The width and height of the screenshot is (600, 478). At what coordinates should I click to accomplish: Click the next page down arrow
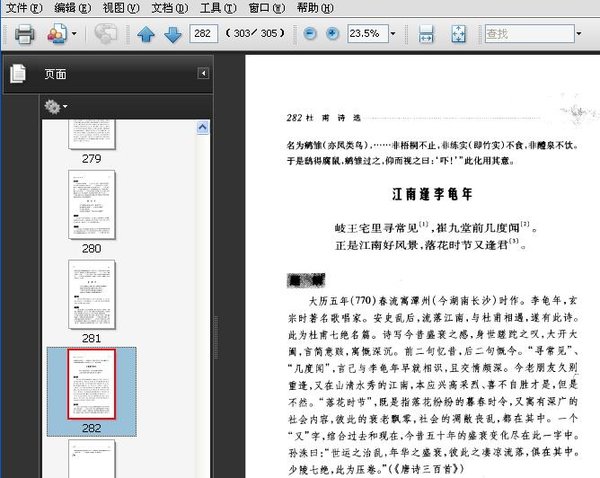pos(172,34)
